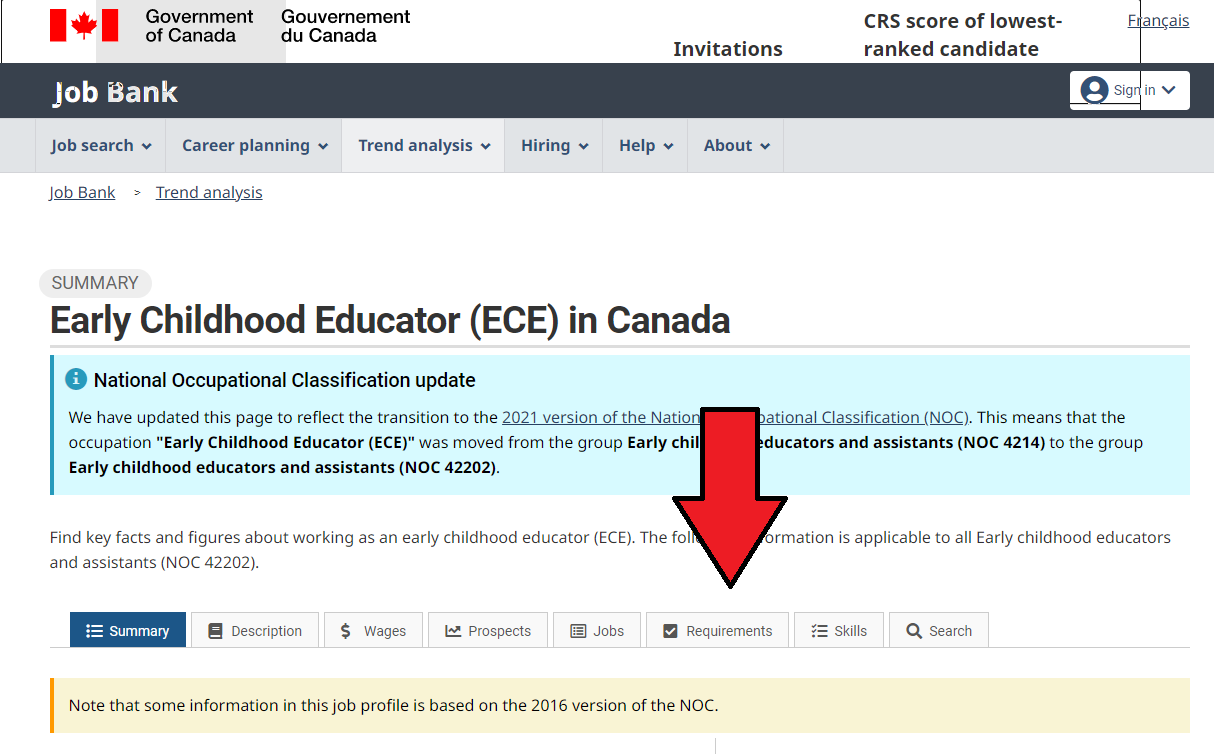Click the Invitations column header text
The height and width of the screenshot is (754, 1214).
[x=728, y=49]
